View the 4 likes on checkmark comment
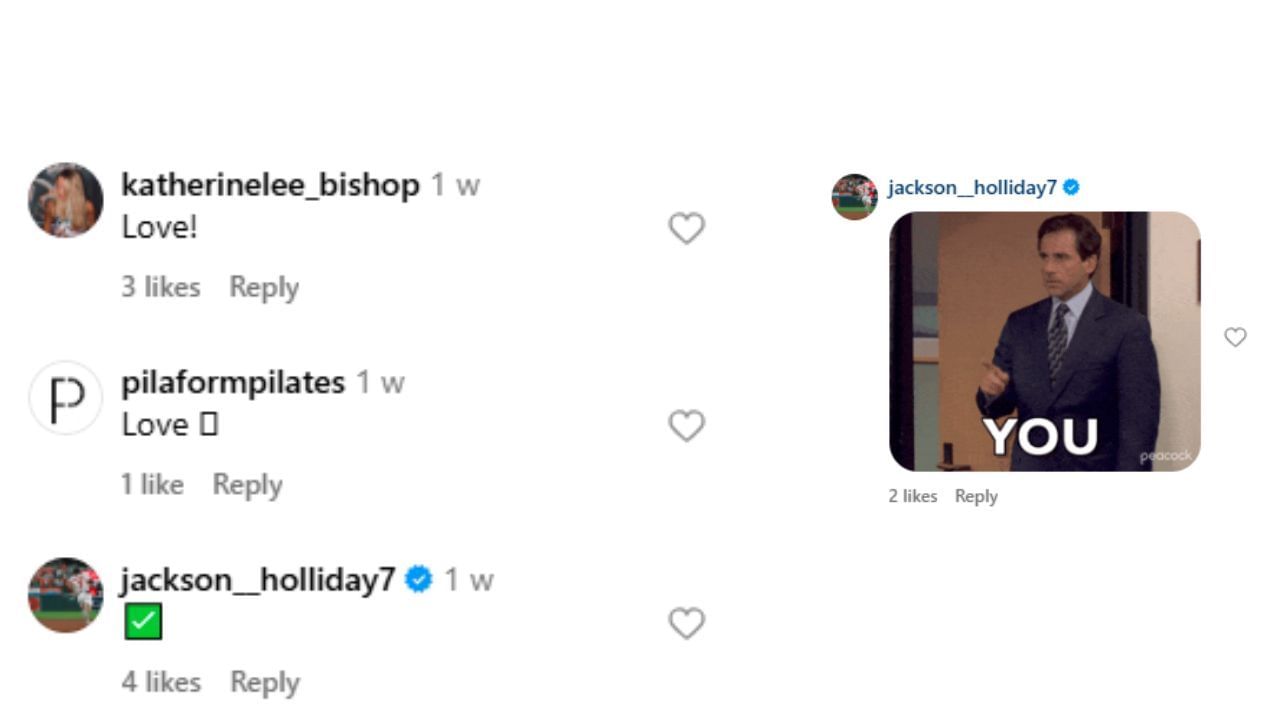This screenshot has width=1280, height=720. click(161, 682)
